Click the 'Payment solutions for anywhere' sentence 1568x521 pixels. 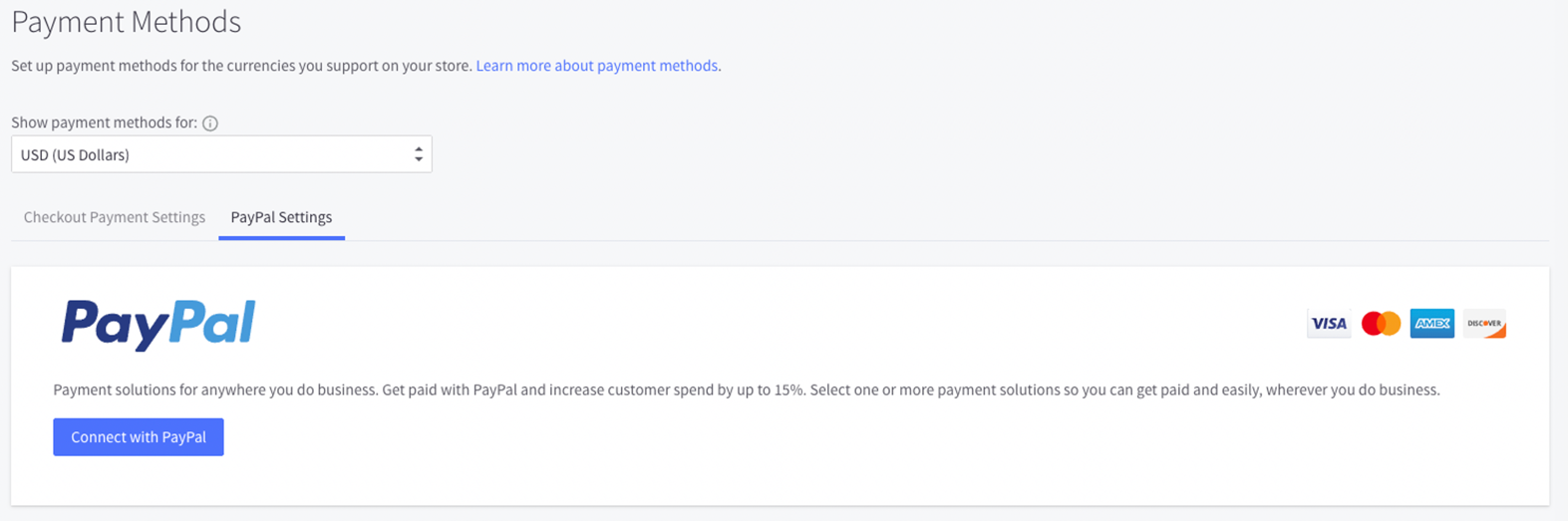(215, 390)
